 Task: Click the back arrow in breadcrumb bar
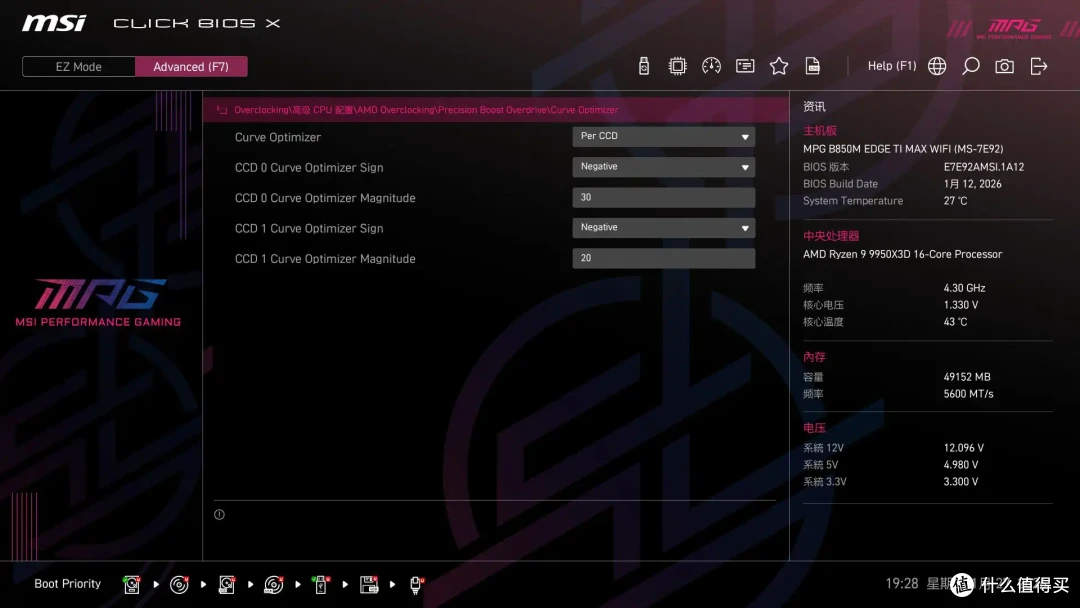click(222, 110)
